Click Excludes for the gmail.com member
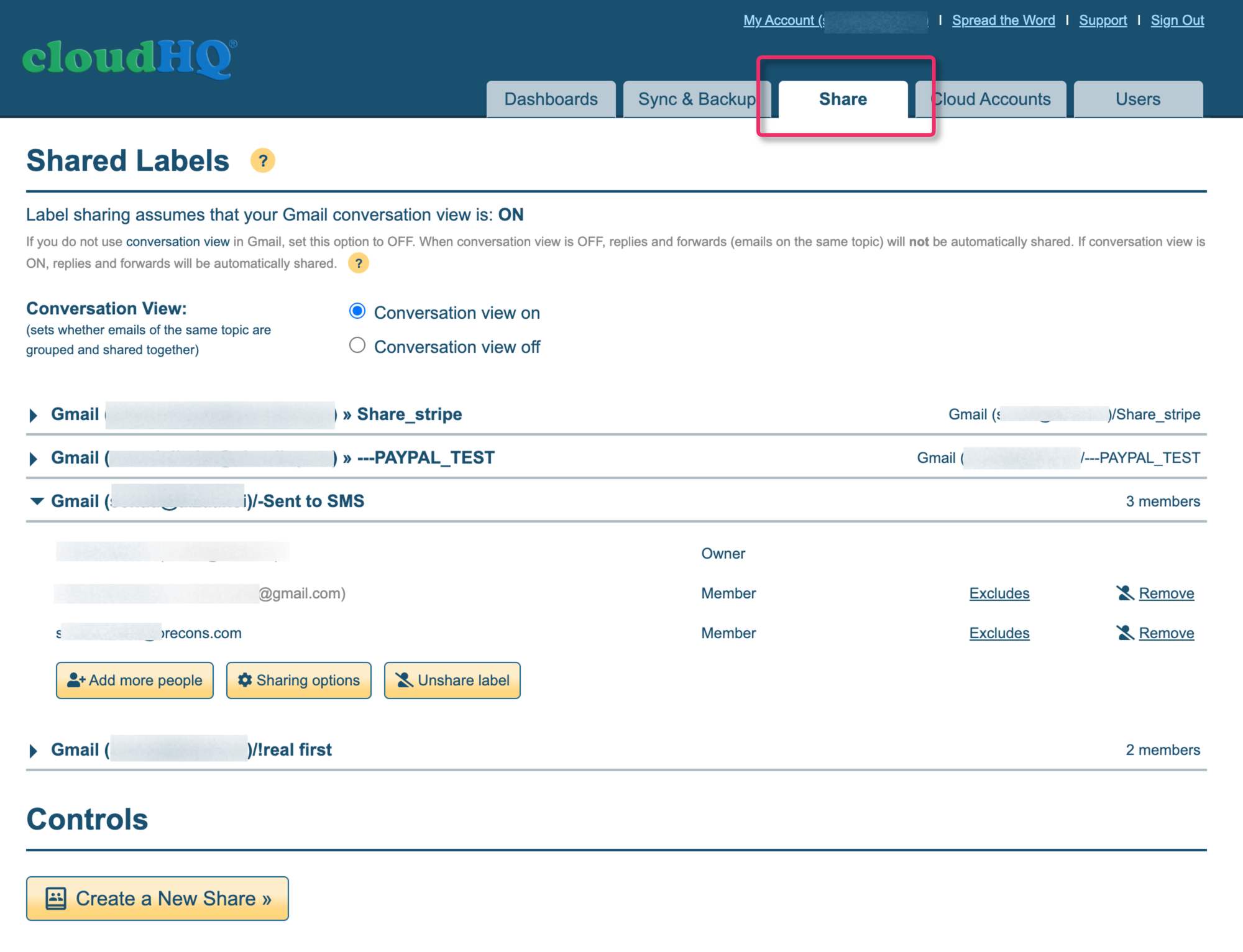The height and width of the screenshot is (952, 1243). pos(999,593)
